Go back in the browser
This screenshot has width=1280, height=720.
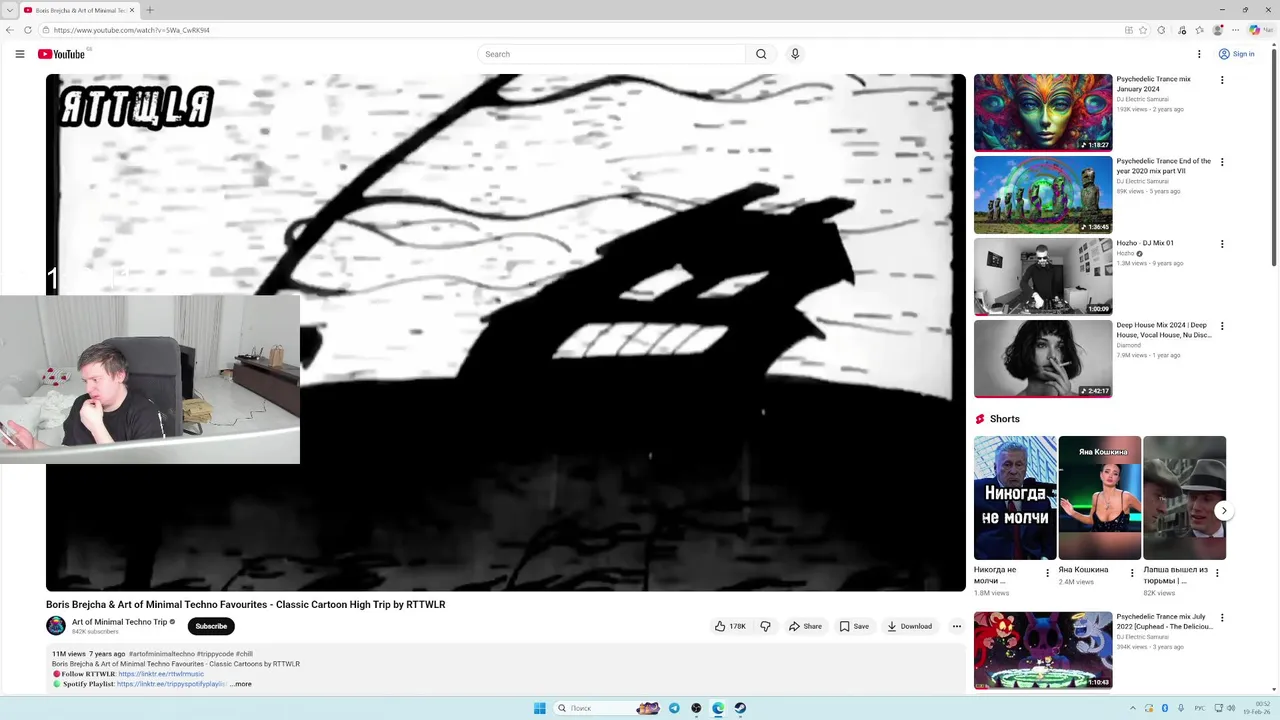10,30
